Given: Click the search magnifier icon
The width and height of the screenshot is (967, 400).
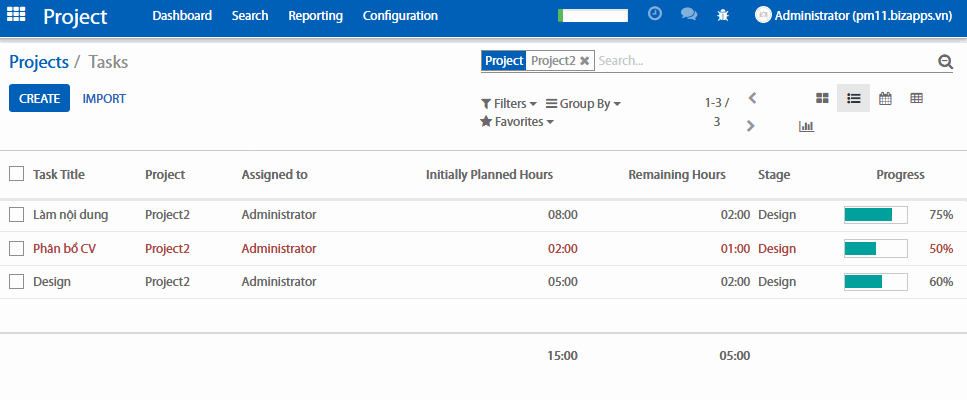Looking at the screenshot, I should click(x=945, y=62).
